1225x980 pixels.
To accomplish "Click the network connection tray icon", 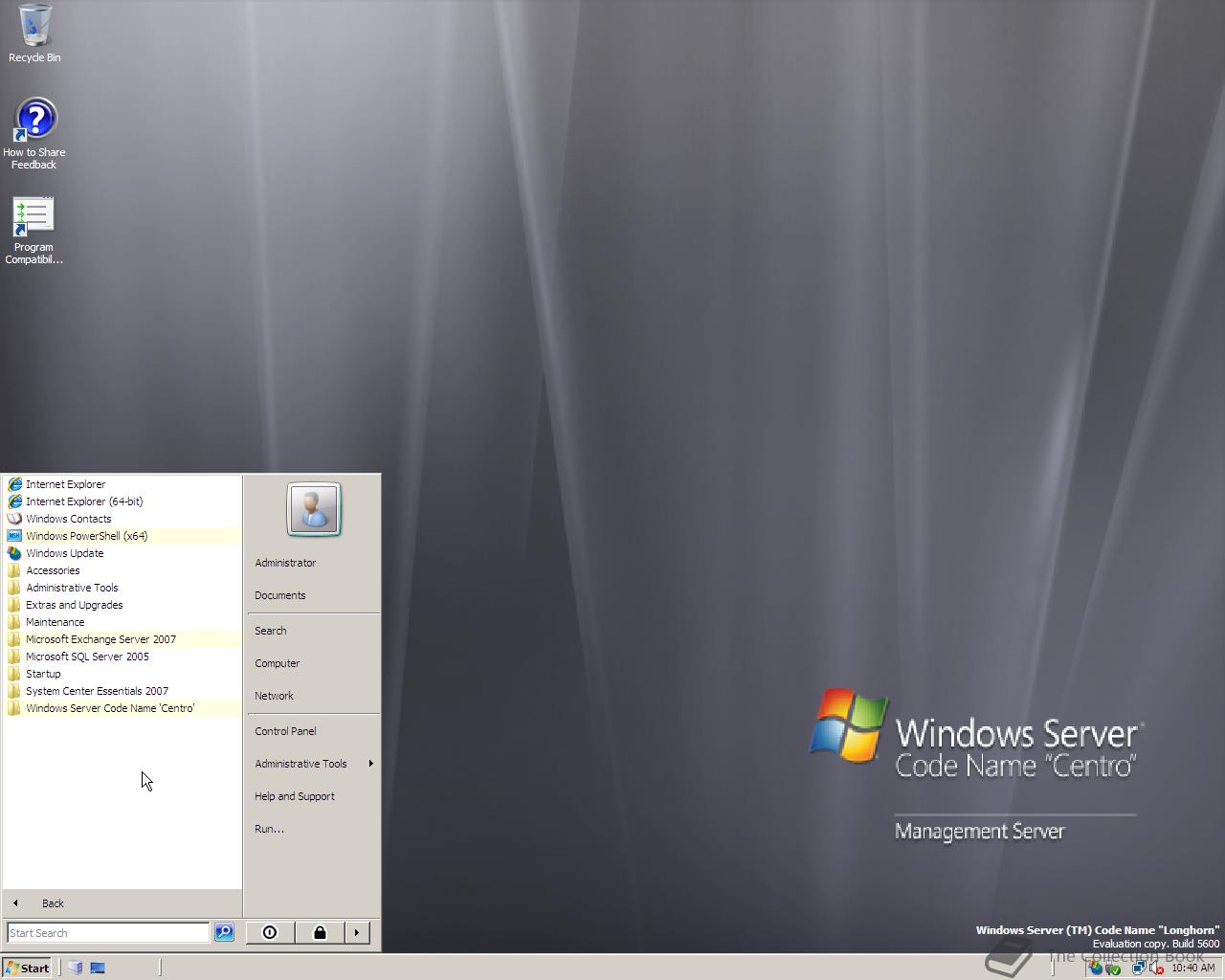I will (x=1139, y=968).
